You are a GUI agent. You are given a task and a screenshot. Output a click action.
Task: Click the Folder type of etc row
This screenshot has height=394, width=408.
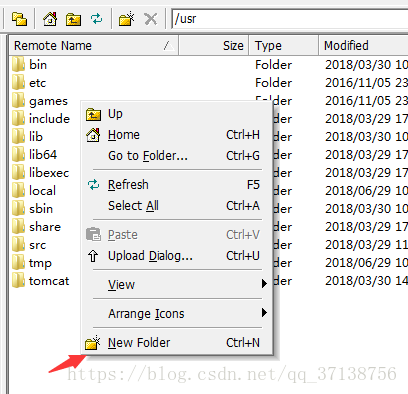(274, 83)
